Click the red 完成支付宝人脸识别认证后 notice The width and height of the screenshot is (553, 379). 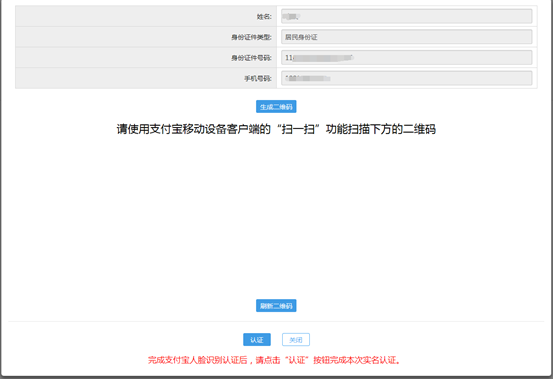click(274, 360)
